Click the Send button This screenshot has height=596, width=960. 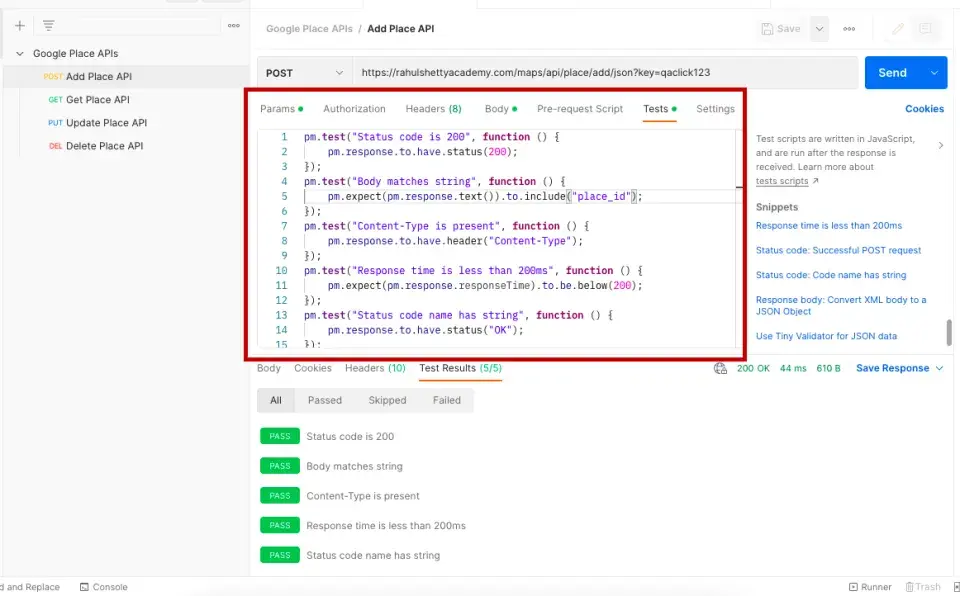point(893,73)
